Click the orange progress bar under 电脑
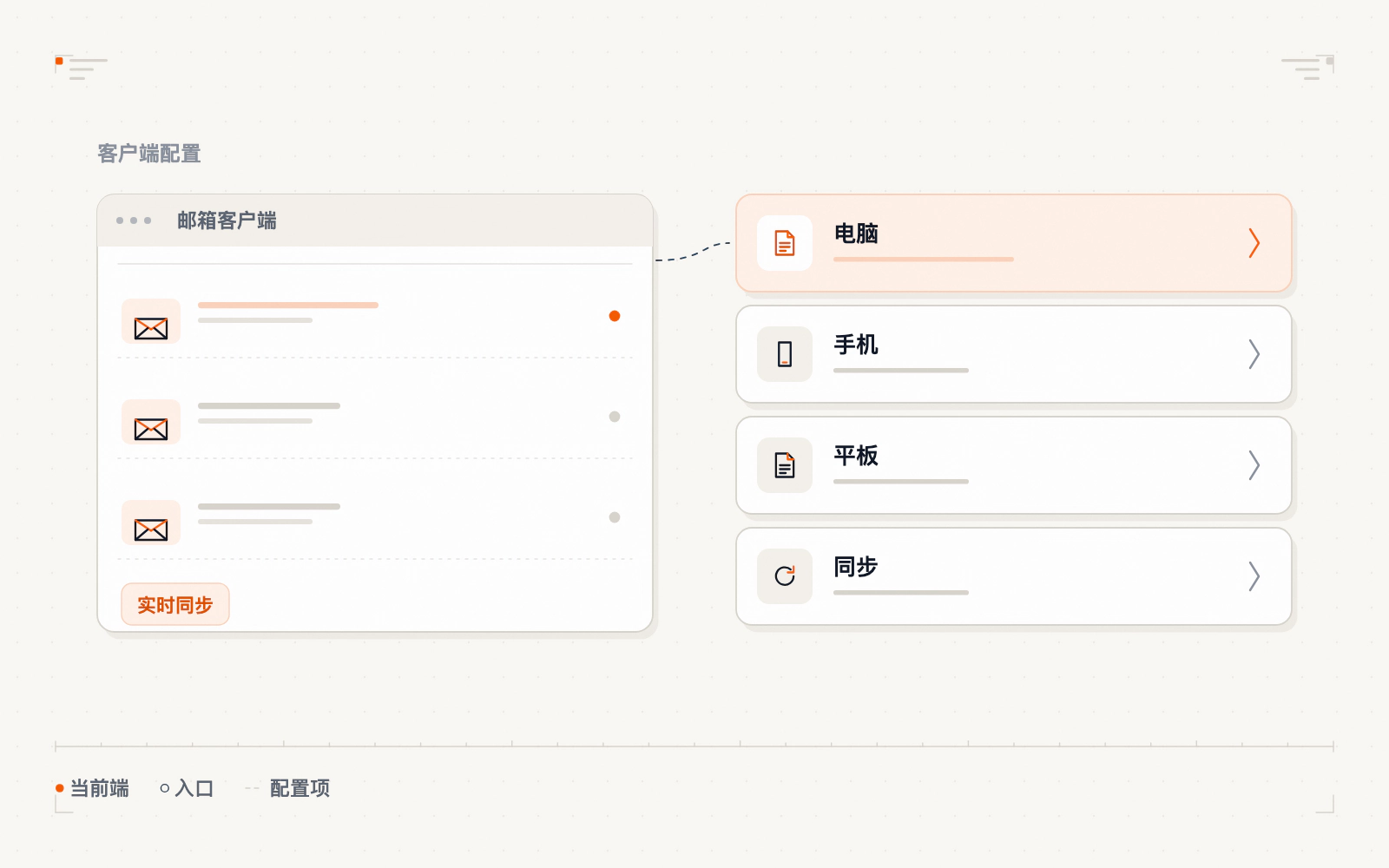The width and height of the screenshot is (1389, 868). [x=924, y=259]
